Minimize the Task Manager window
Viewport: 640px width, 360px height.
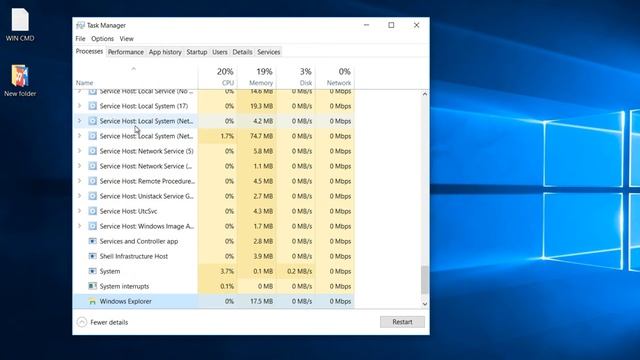pyautogui.click(x=367, y=25)
